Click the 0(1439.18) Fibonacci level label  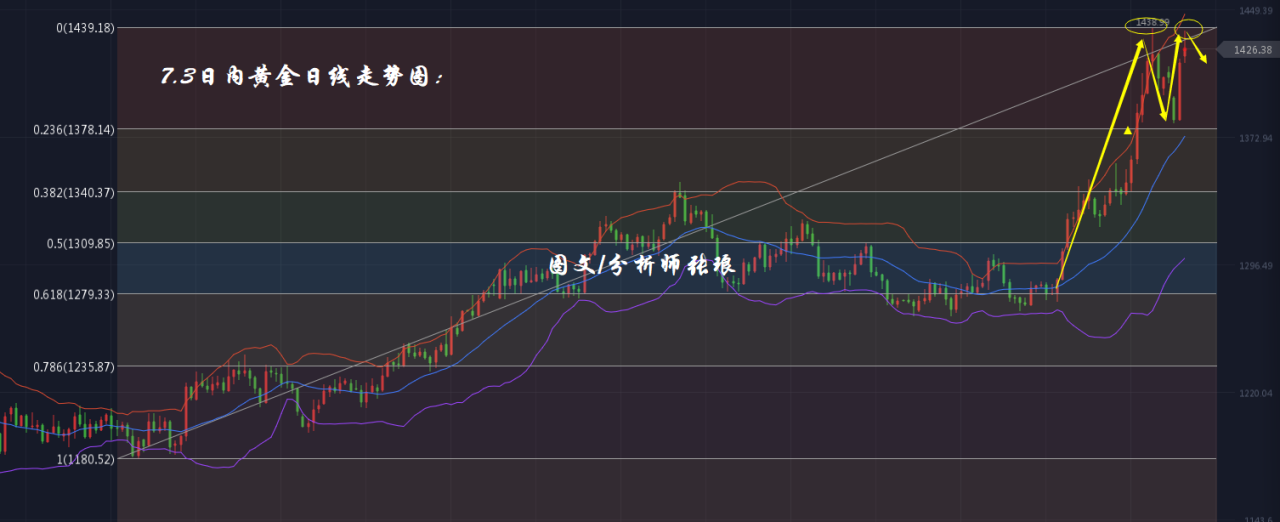pos(85,28)
